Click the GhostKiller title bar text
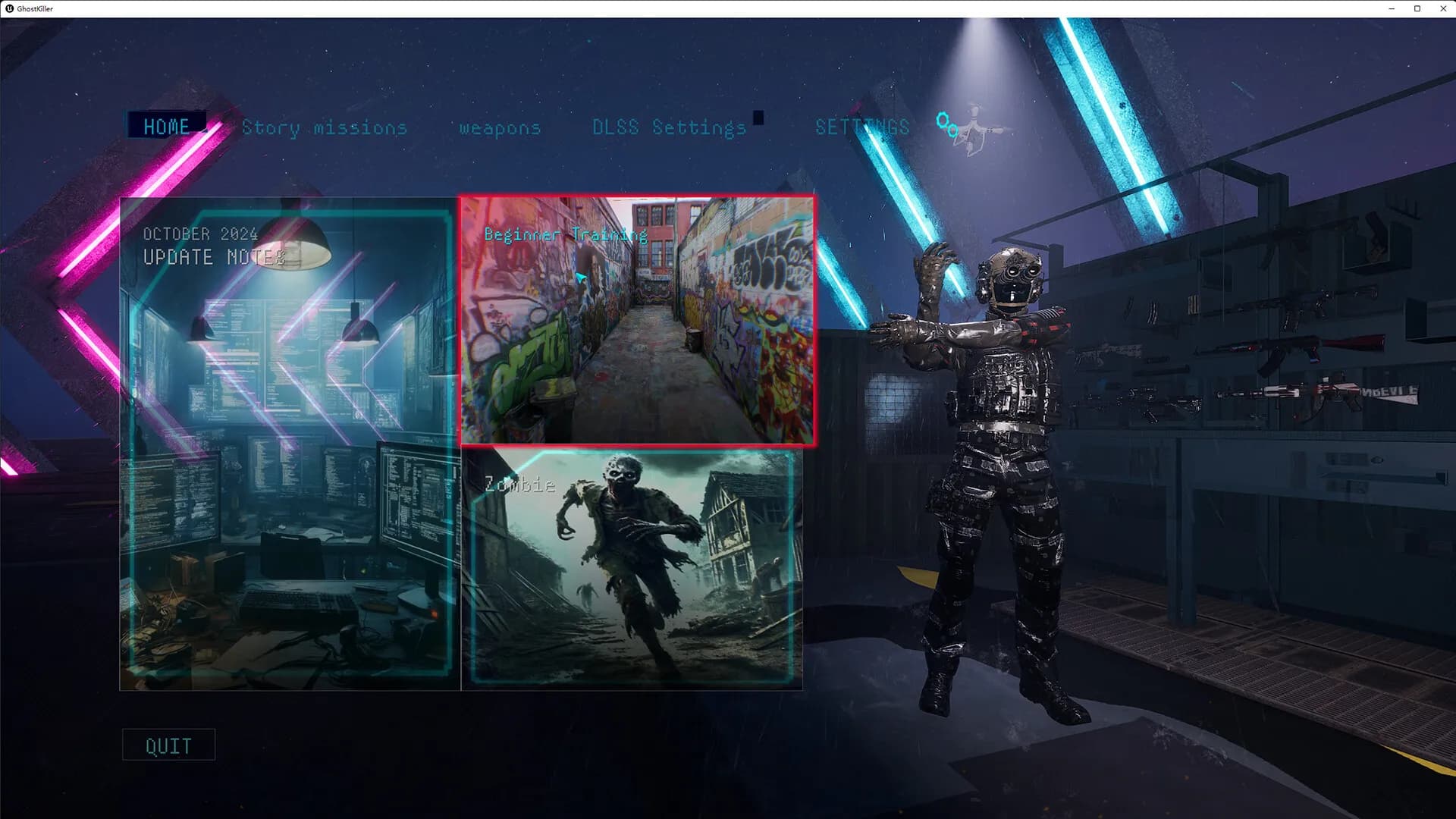The height and width of the screenshot is (819, 1456). [x=35, y=8]
